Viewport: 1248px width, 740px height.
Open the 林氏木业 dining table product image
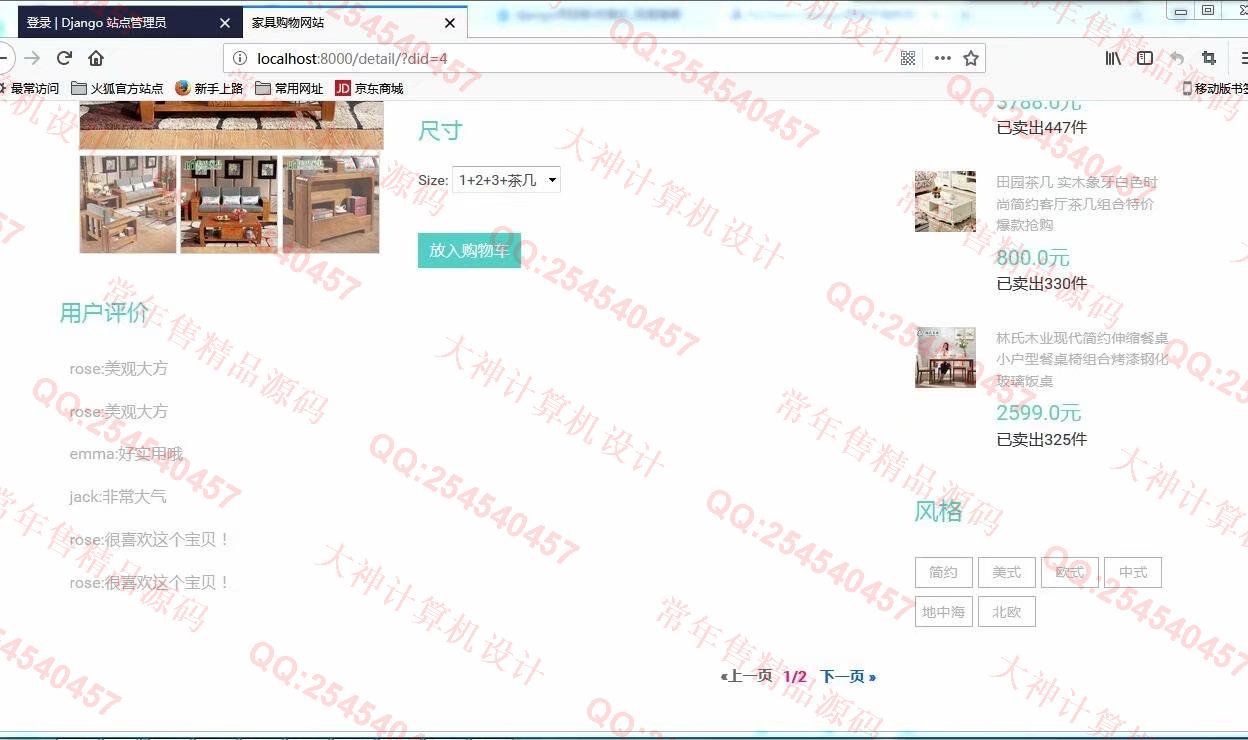pos(945,357)
